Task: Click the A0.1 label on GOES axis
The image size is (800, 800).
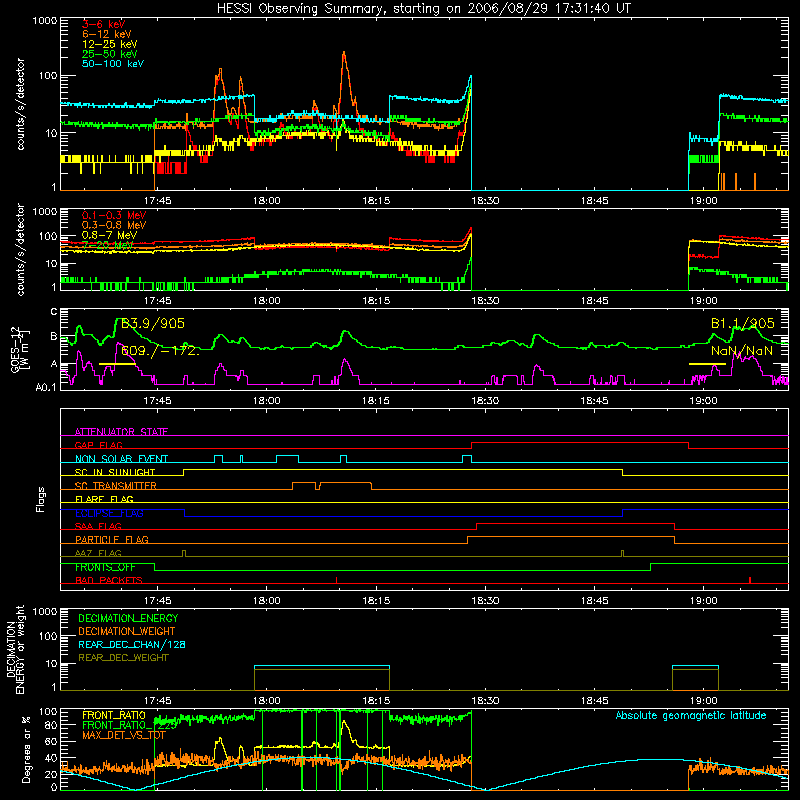Action: coord(46,388)
